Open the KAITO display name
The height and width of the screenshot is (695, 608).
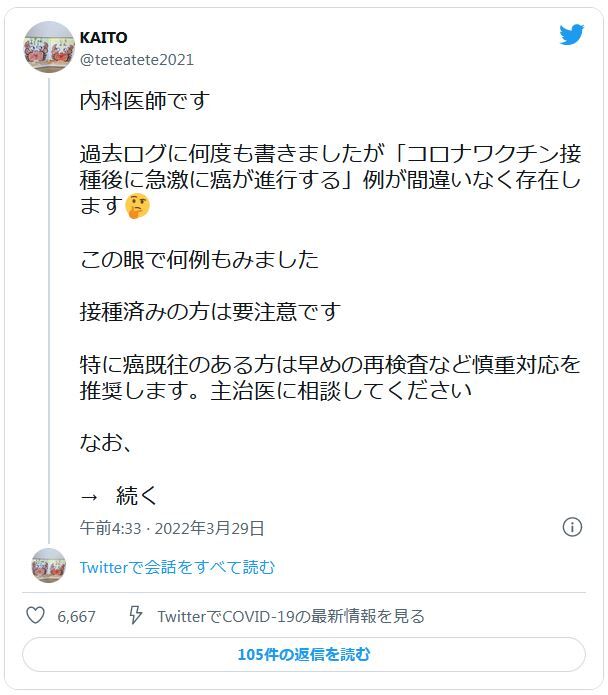pos(103,37)
